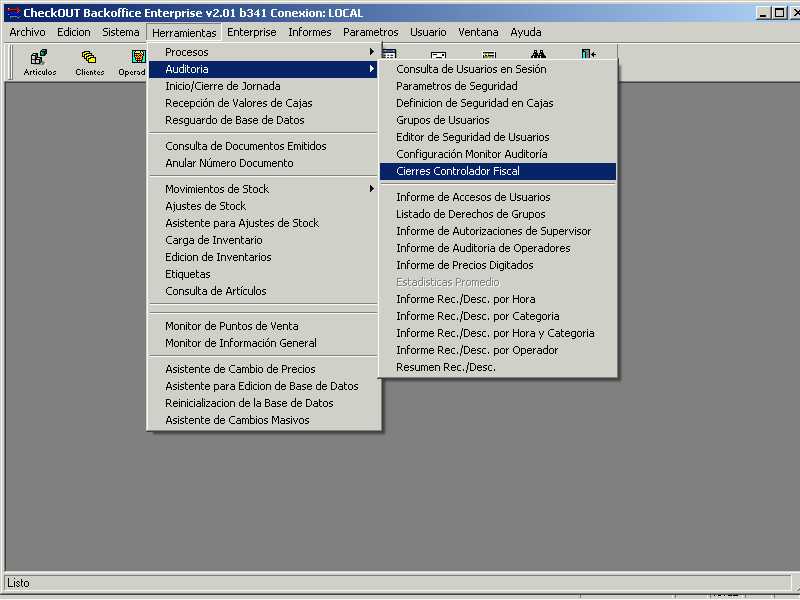Choose Reinicializacion de la Base de Datos

click(x=263, y=403)
